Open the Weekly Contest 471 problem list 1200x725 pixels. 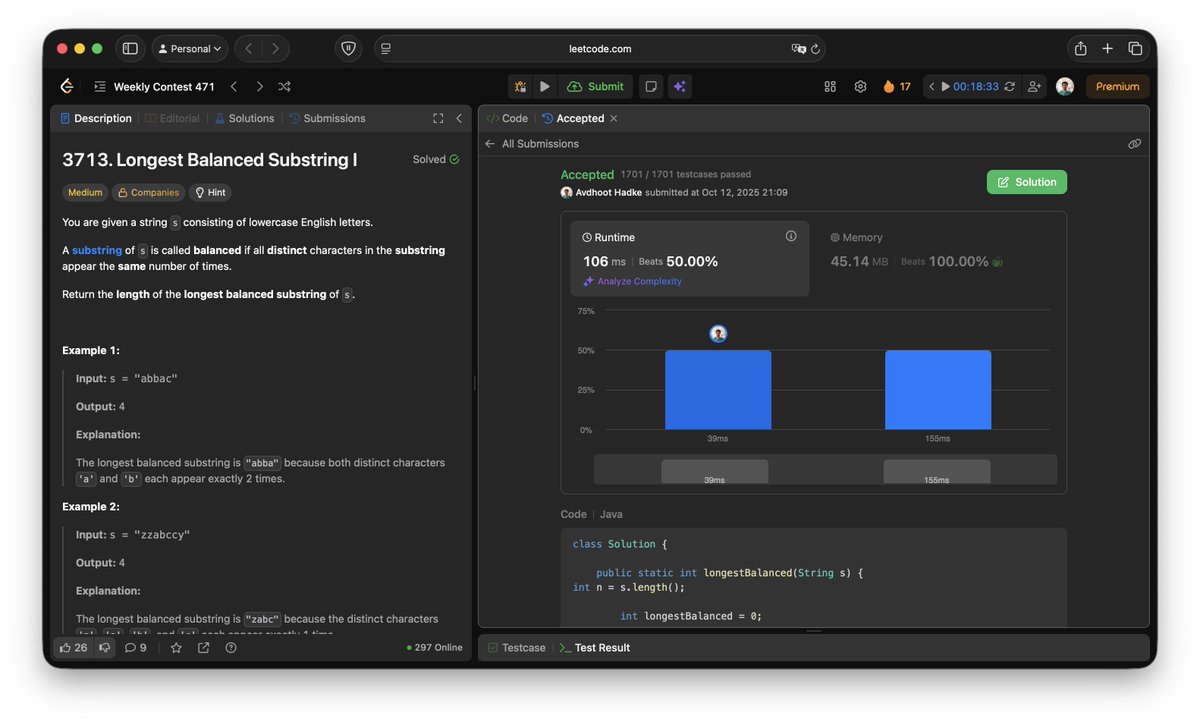click(154, 87)
